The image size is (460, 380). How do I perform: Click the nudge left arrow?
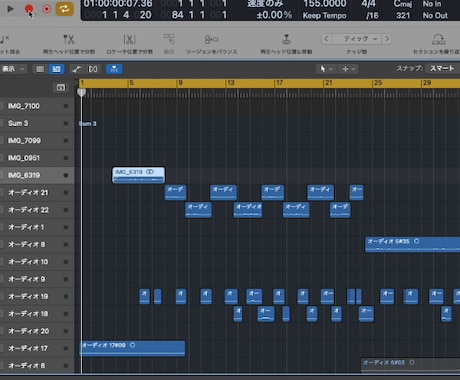[326, 39]
